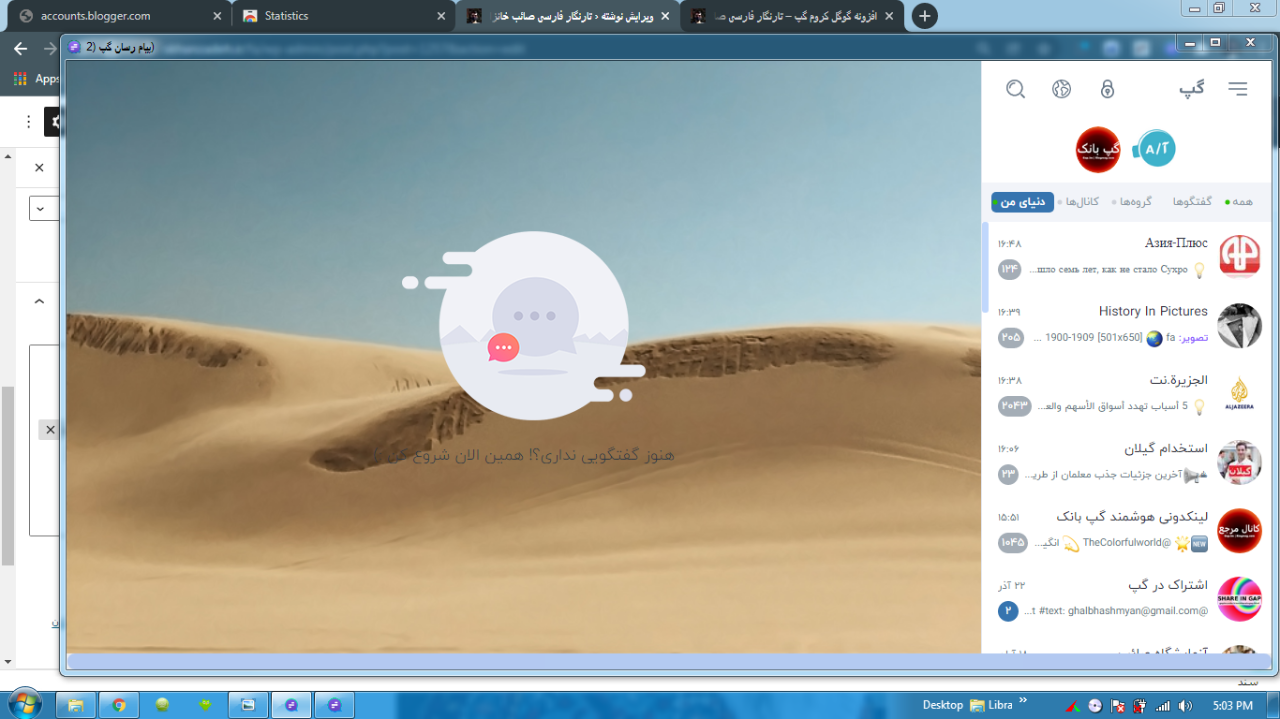Click the start-conversation prompt text
The image size is (1280, 719).
[522, 455]
